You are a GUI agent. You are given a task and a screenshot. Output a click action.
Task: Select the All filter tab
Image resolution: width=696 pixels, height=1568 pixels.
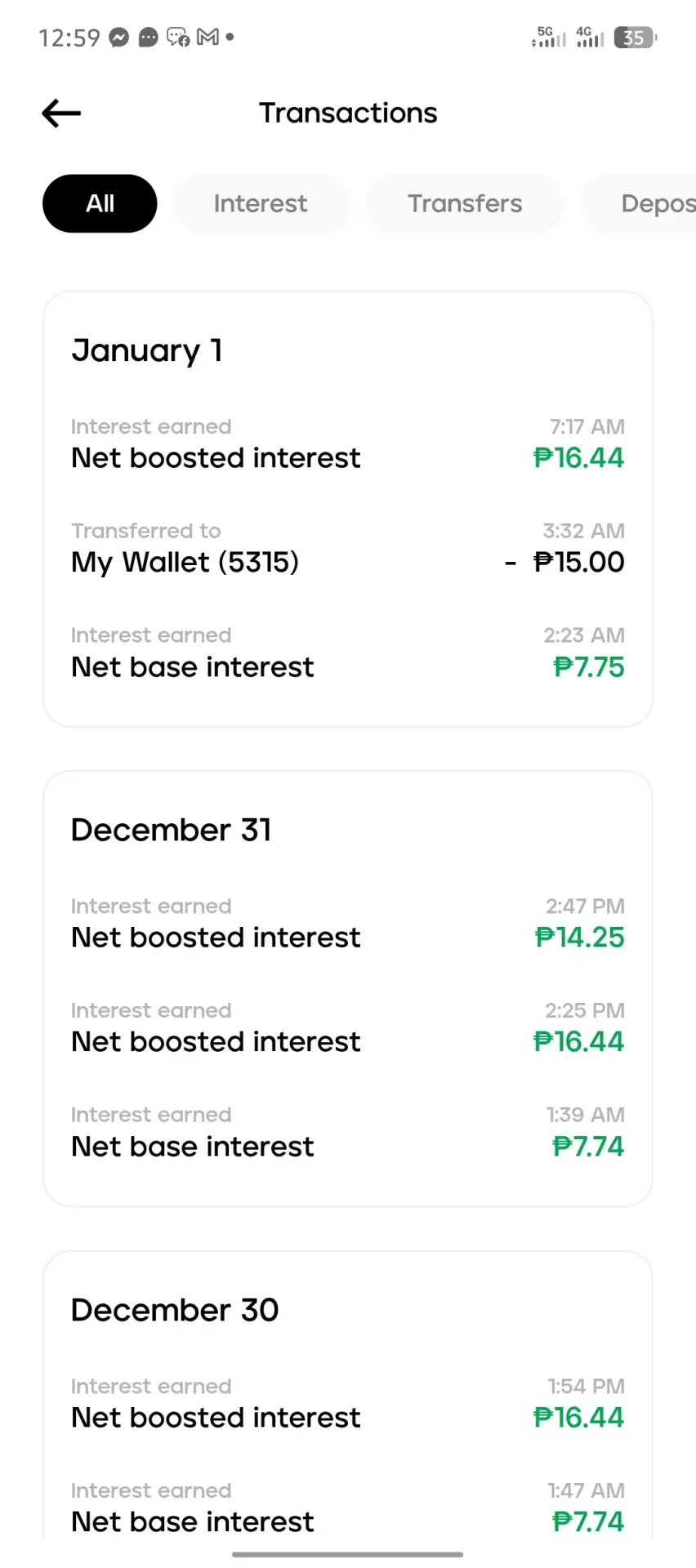100,203
